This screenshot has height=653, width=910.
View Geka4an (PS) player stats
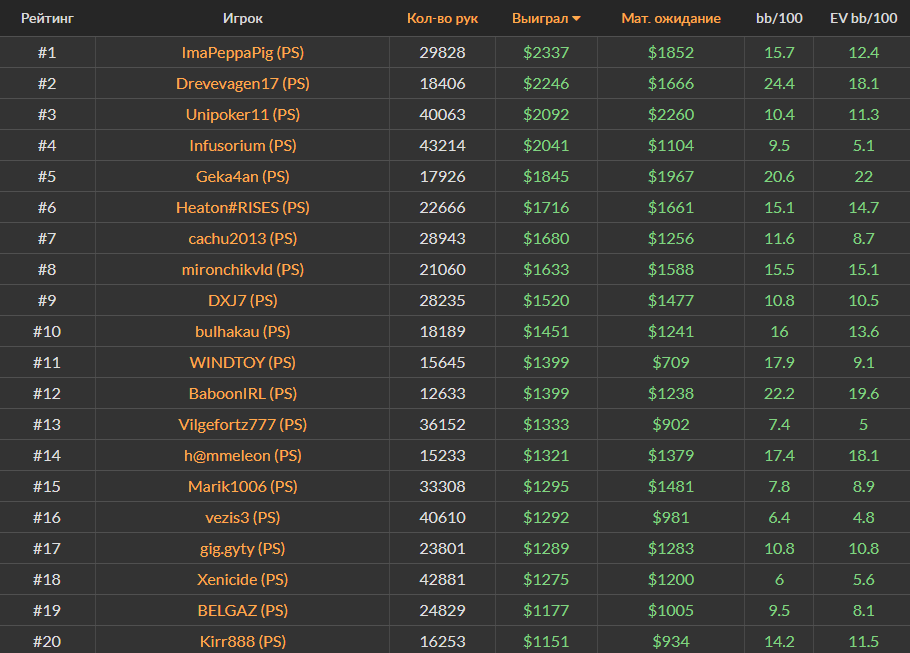[x=243, y=176]
